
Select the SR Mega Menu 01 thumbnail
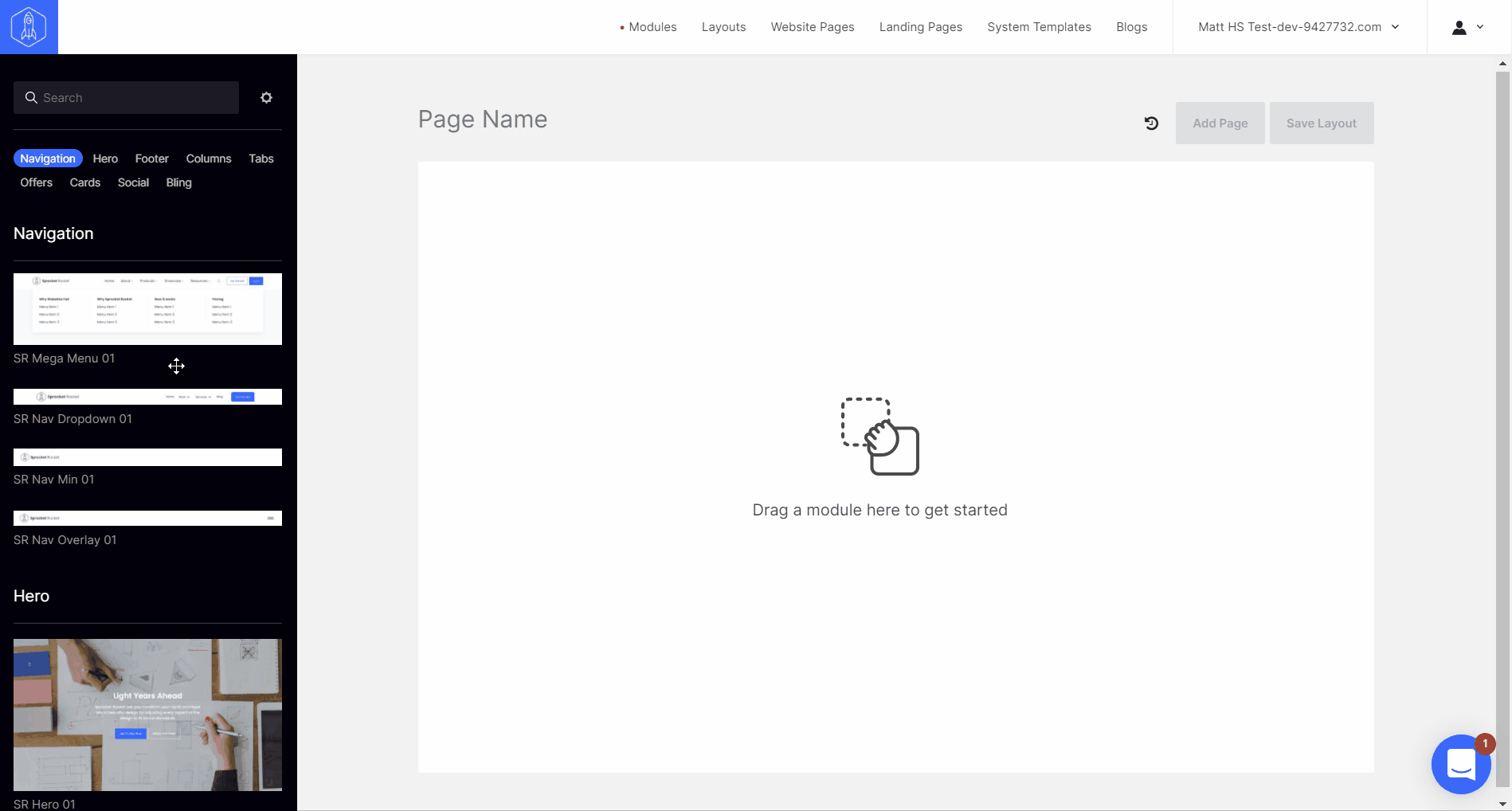click(147, 309)
